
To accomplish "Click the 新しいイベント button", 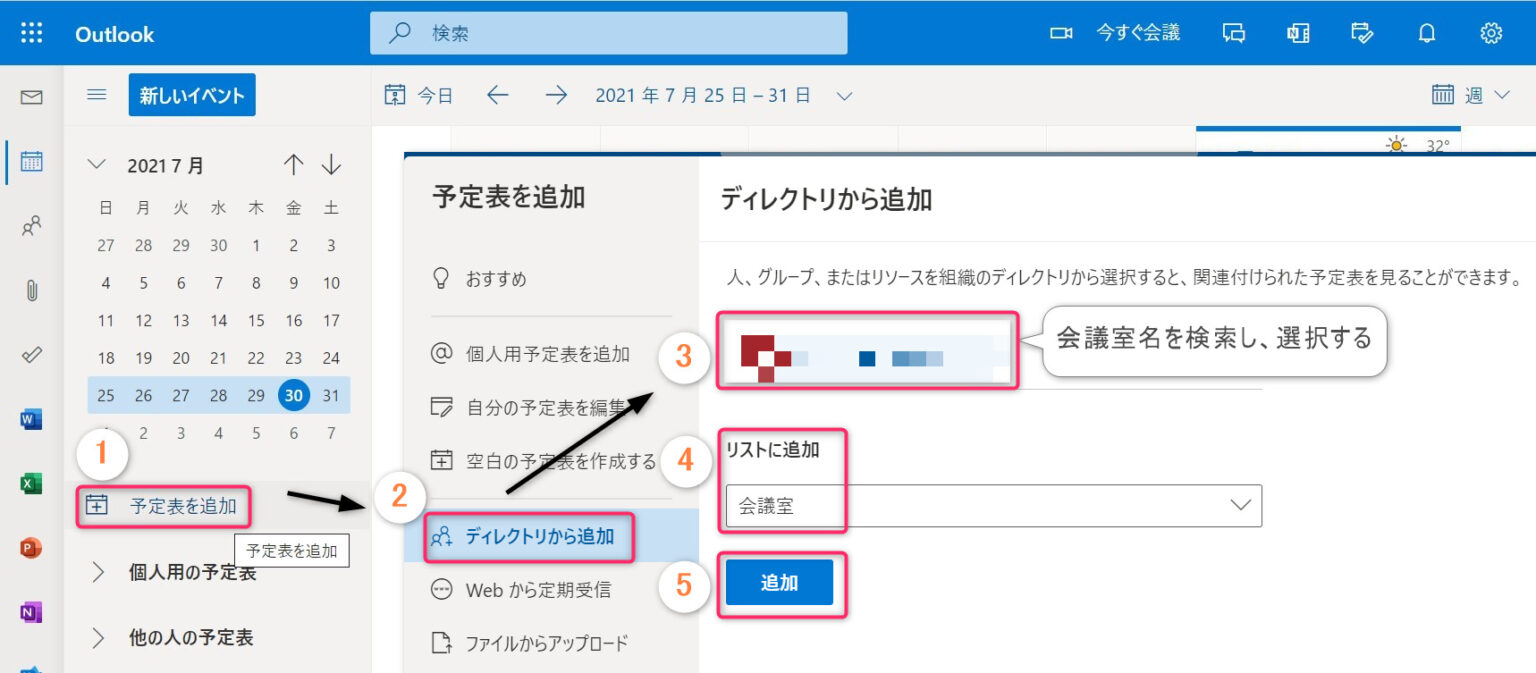I will [x=192, y=96].
